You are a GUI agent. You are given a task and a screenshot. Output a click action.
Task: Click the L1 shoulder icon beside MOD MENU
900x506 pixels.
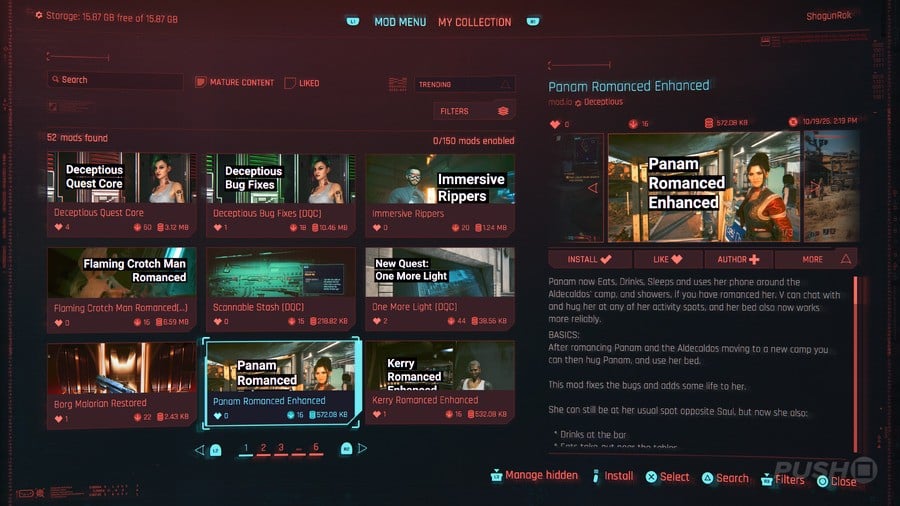[x=352, y=21]
